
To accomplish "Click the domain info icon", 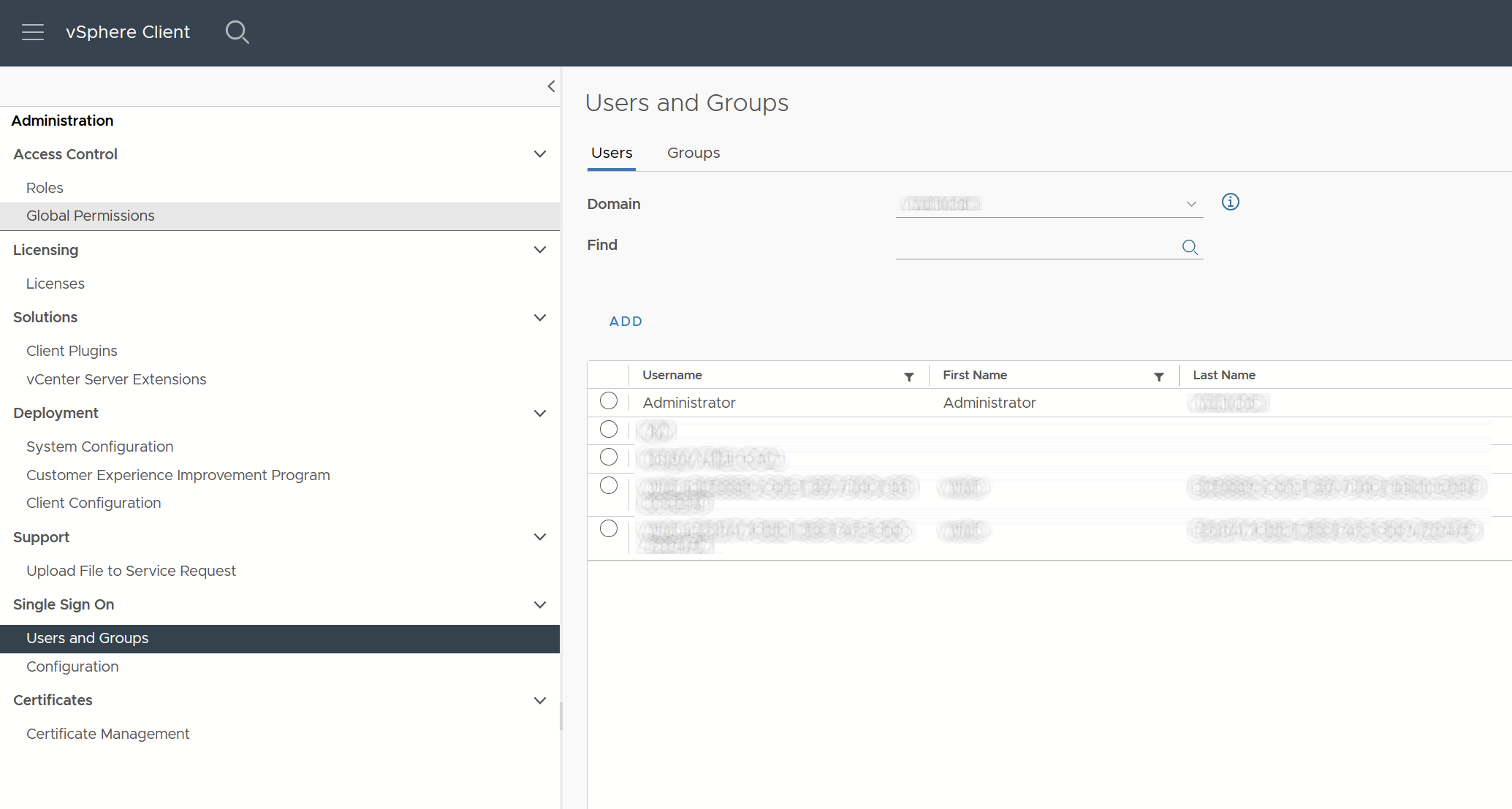I will click(x=1230, y=202).
